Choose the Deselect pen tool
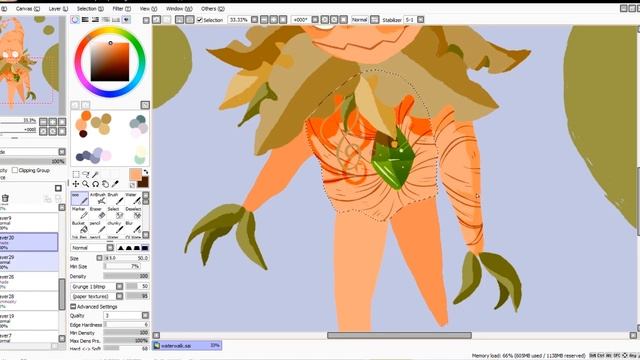The height and width of the screenshot is (360, 640). (x=133, y=213)
